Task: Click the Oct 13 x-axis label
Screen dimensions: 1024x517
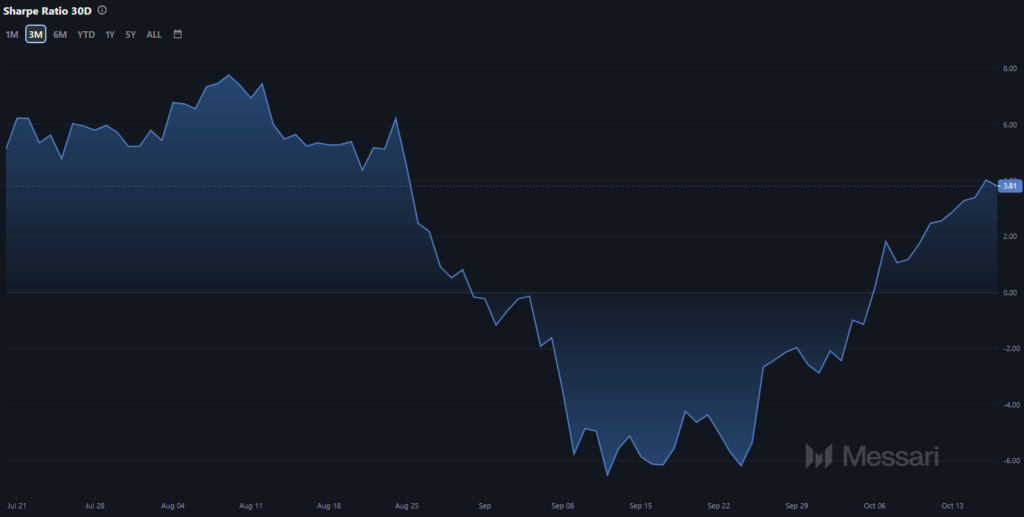Action: (952, 506)
